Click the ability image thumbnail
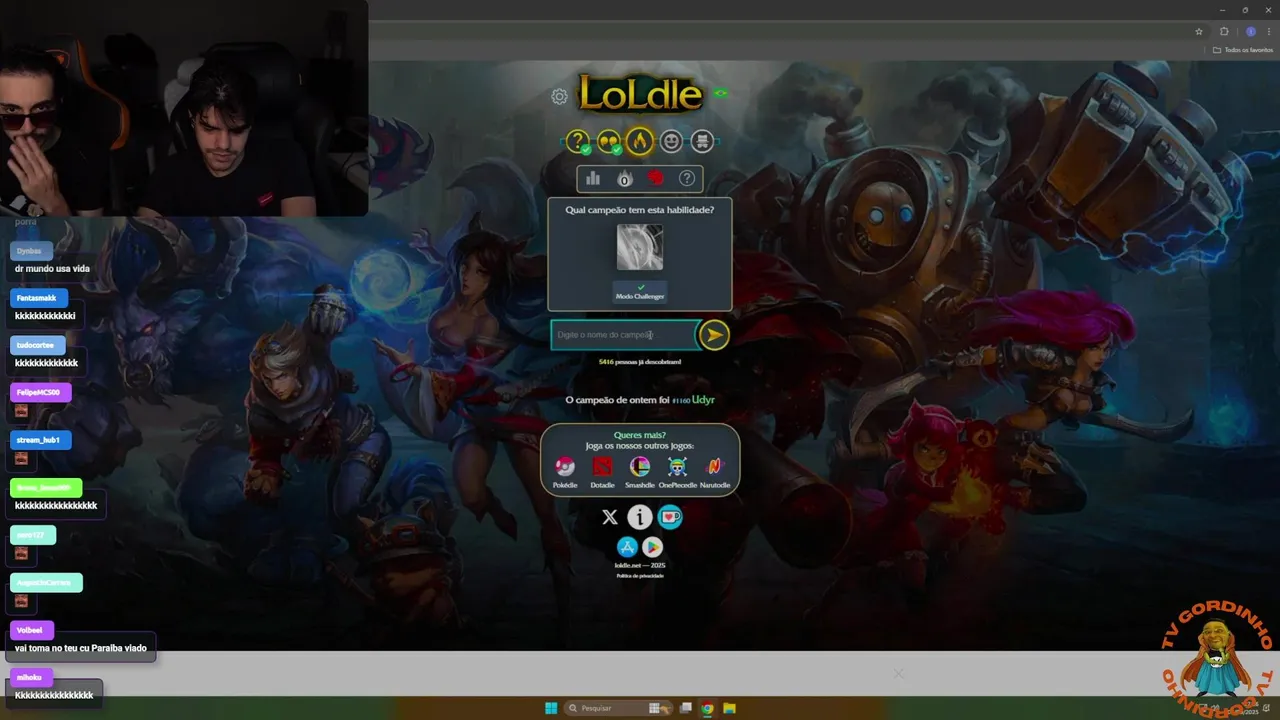This screenshot has width=1280, height=720. point(640,247)
